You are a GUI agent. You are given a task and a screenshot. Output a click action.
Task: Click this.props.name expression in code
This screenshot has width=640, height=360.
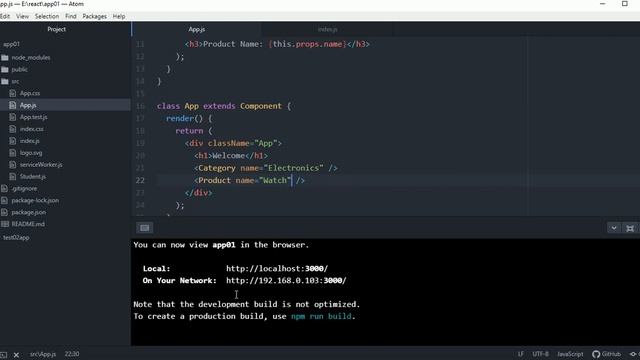point(307,44)
